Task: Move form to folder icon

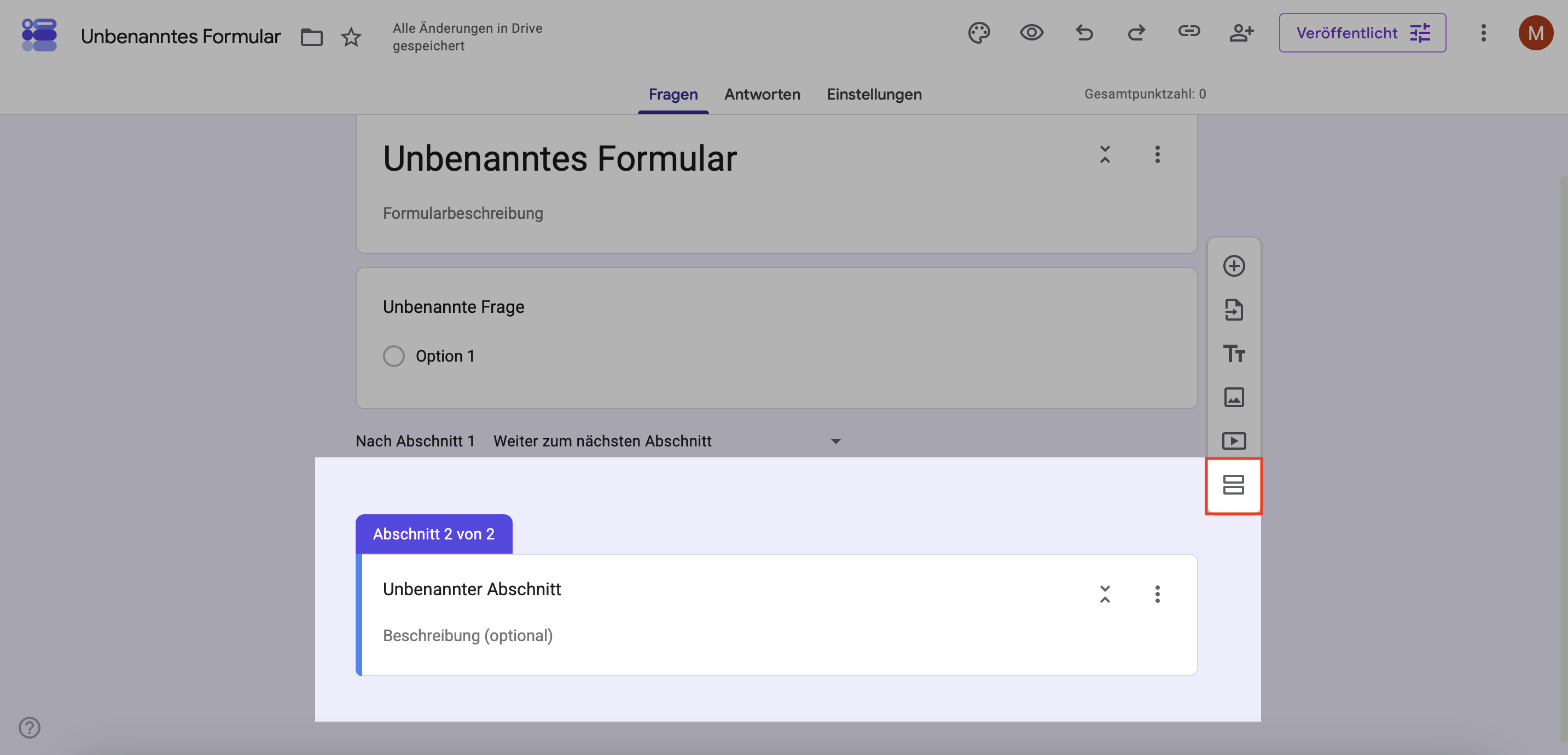Action: pos(312,37)
